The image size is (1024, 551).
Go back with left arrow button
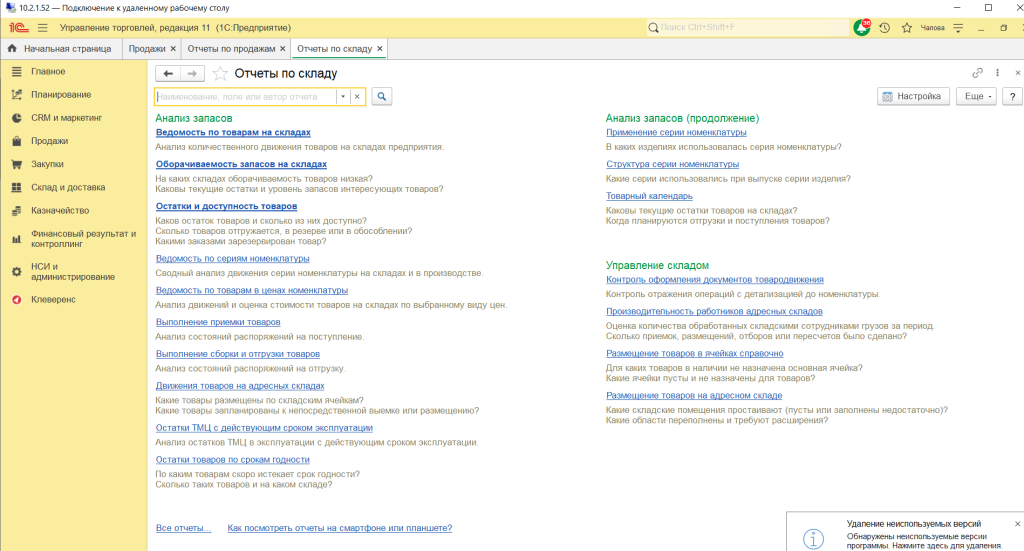click(168, 74)
